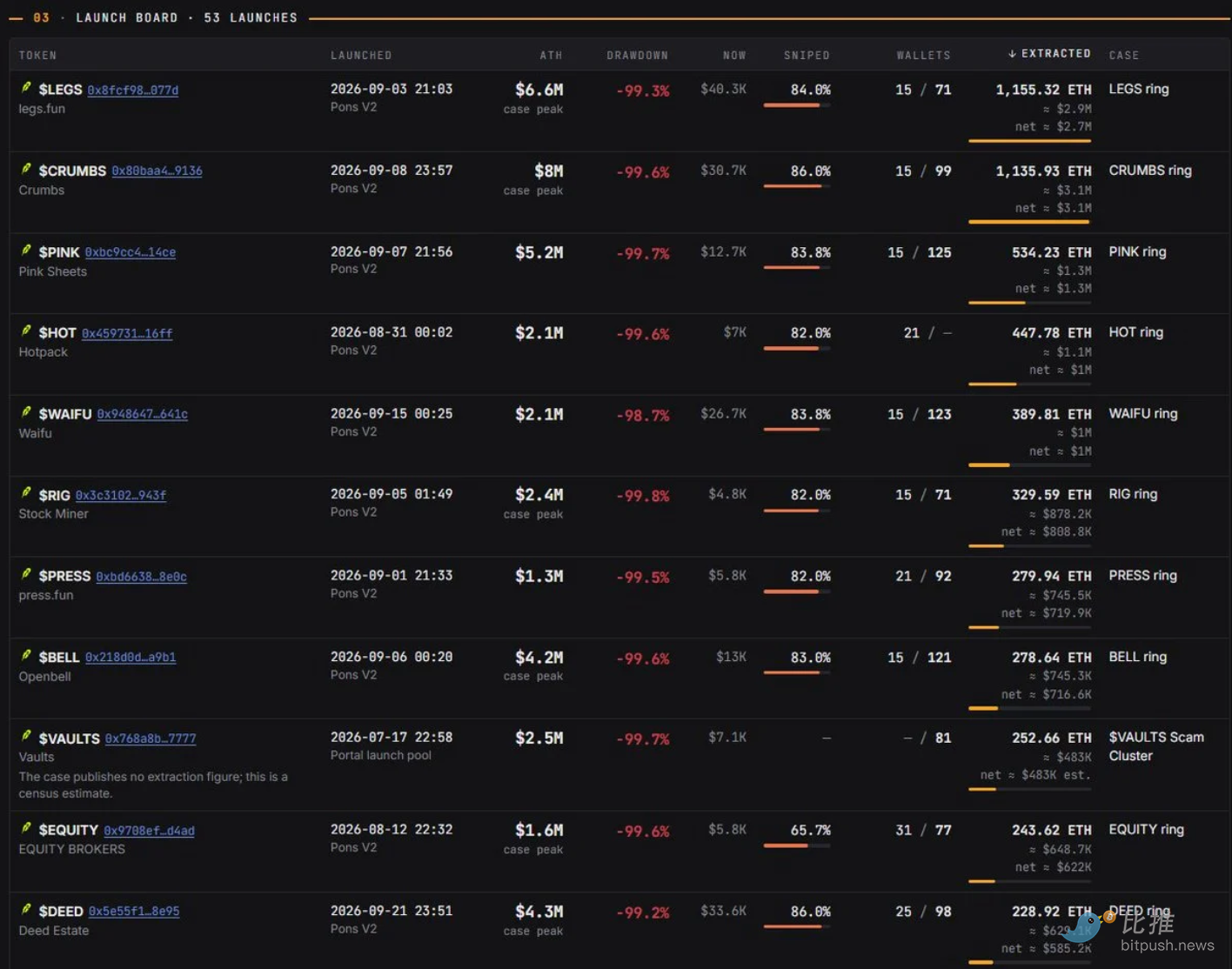The height and width of the screenshot is (969, 1232).
Task: Open the $CRUMBS contract address link
Action: [157, 170]
